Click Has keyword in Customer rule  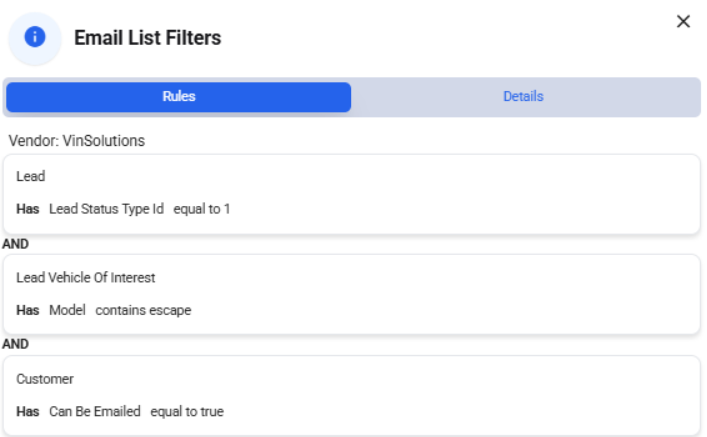tap(28, 412)
